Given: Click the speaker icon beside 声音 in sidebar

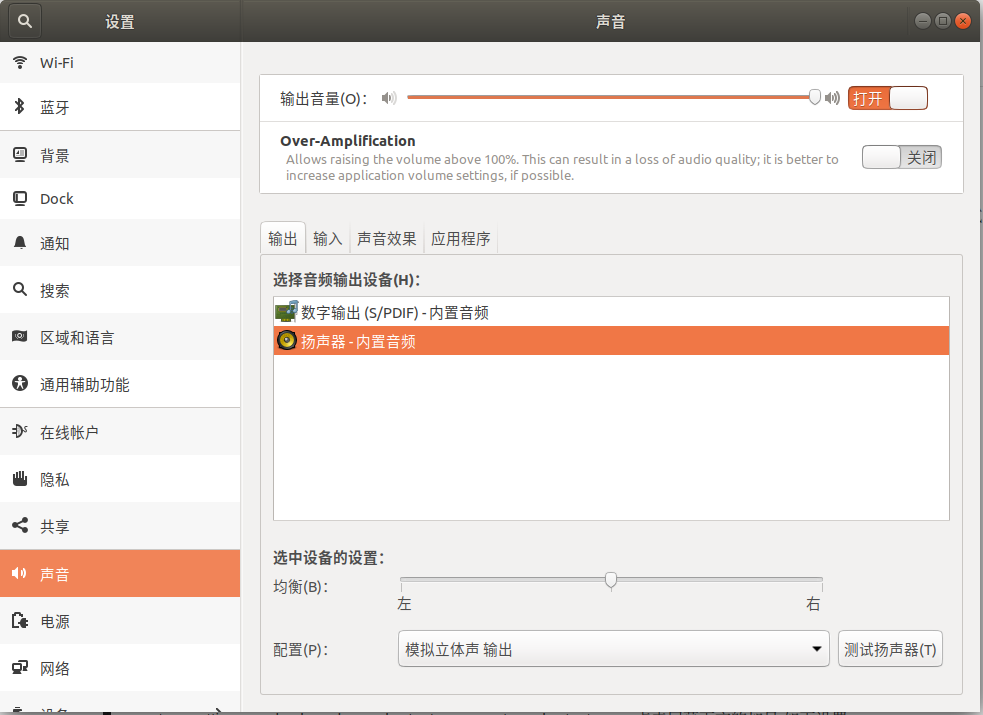Looking at the screenshot, I should coord(19,573).
